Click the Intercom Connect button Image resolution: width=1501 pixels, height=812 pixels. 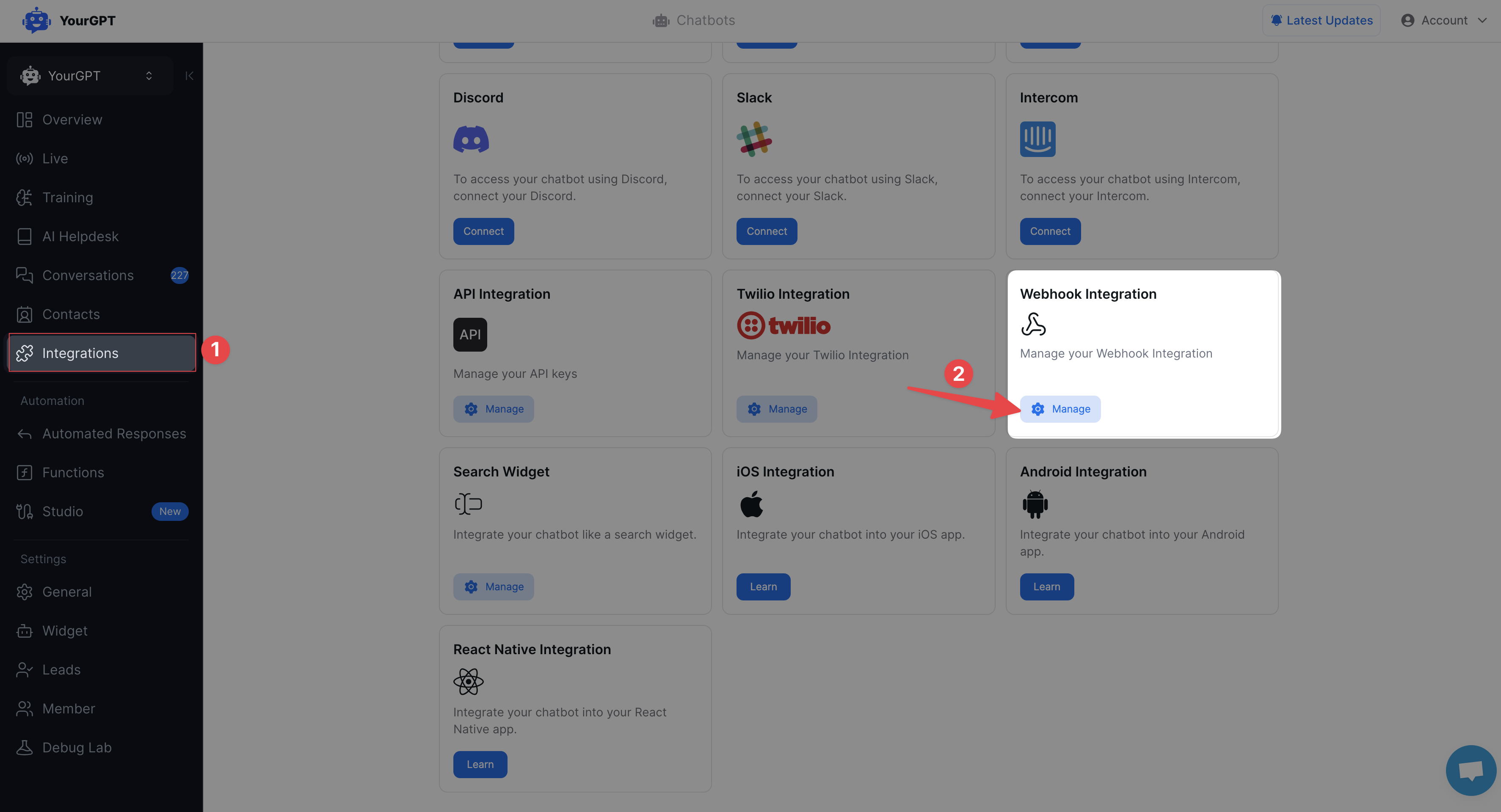pos(1050,231)
